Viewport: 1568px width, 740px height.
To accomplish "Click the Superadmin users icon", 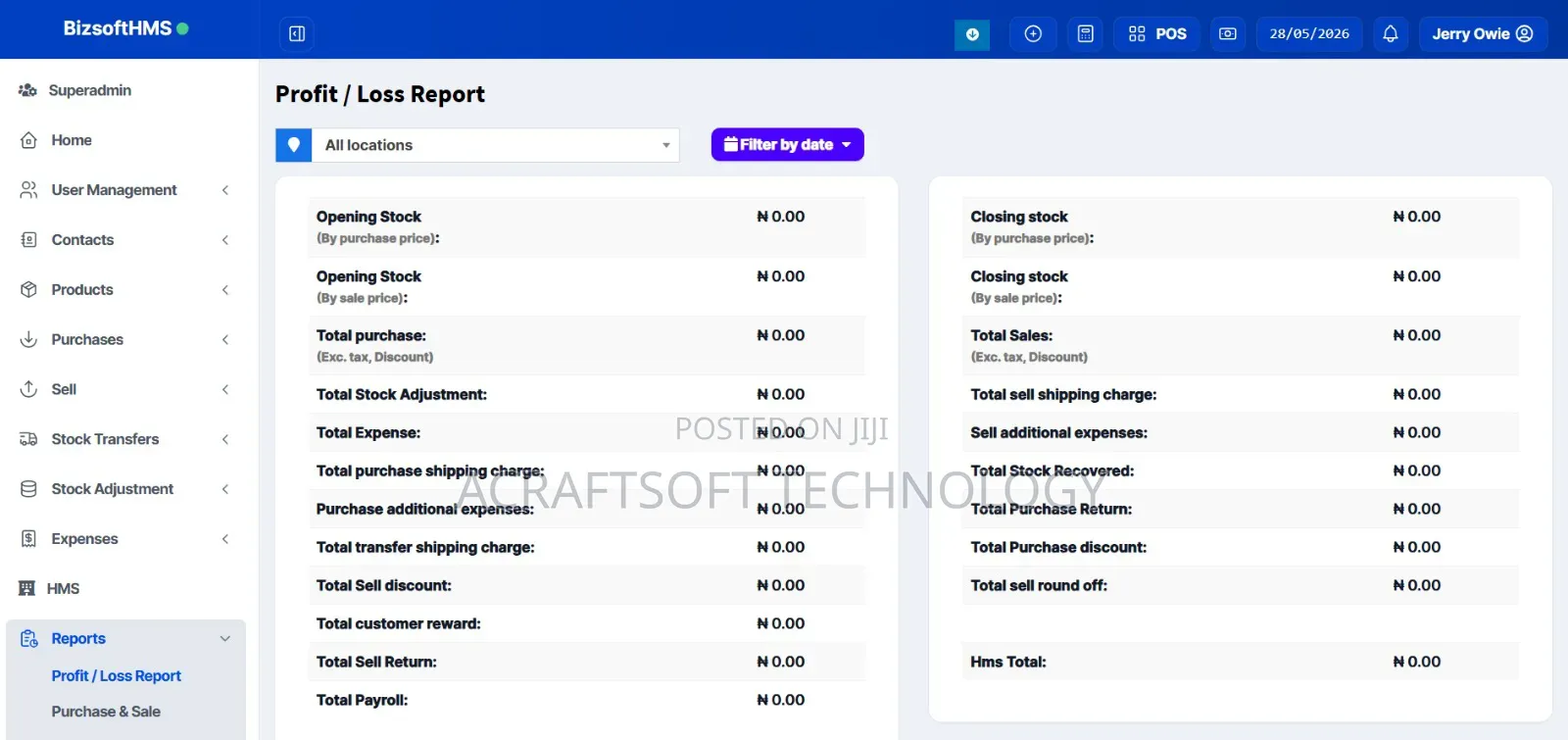I will coord(27,90).
